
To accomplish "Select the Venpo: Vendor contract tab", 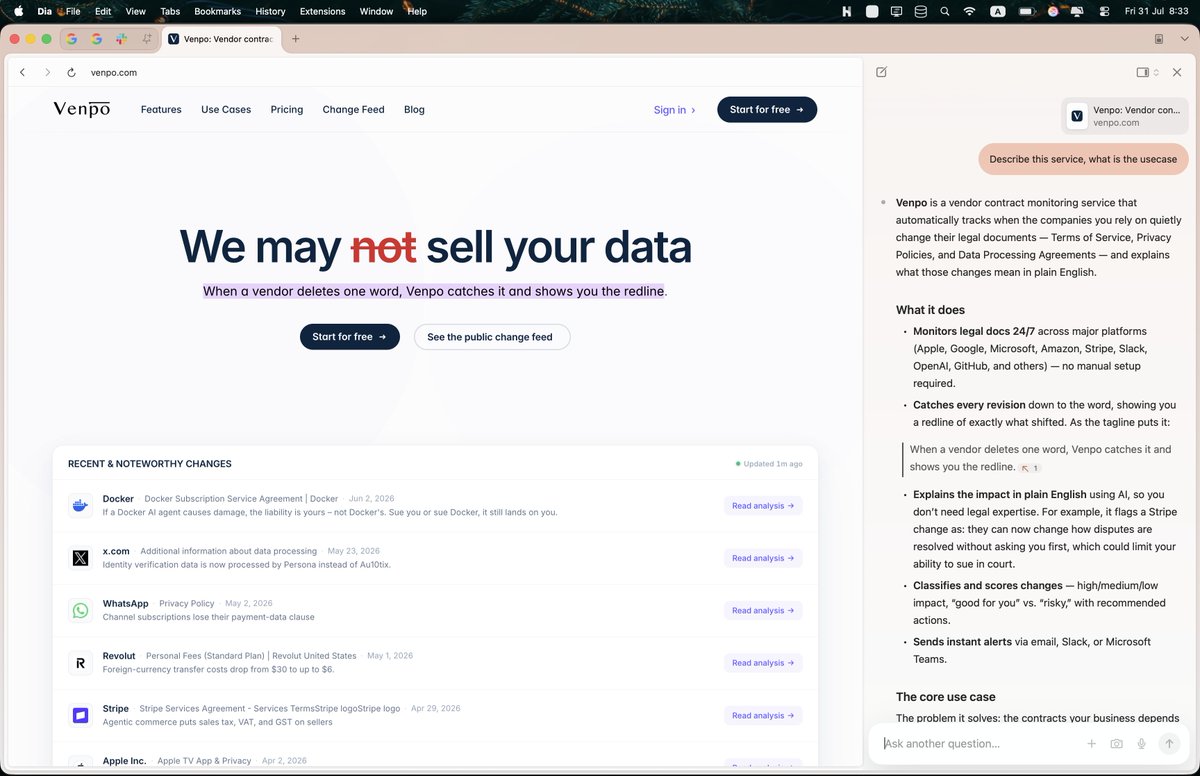I will pyautogui.click(x=220, y=39).
